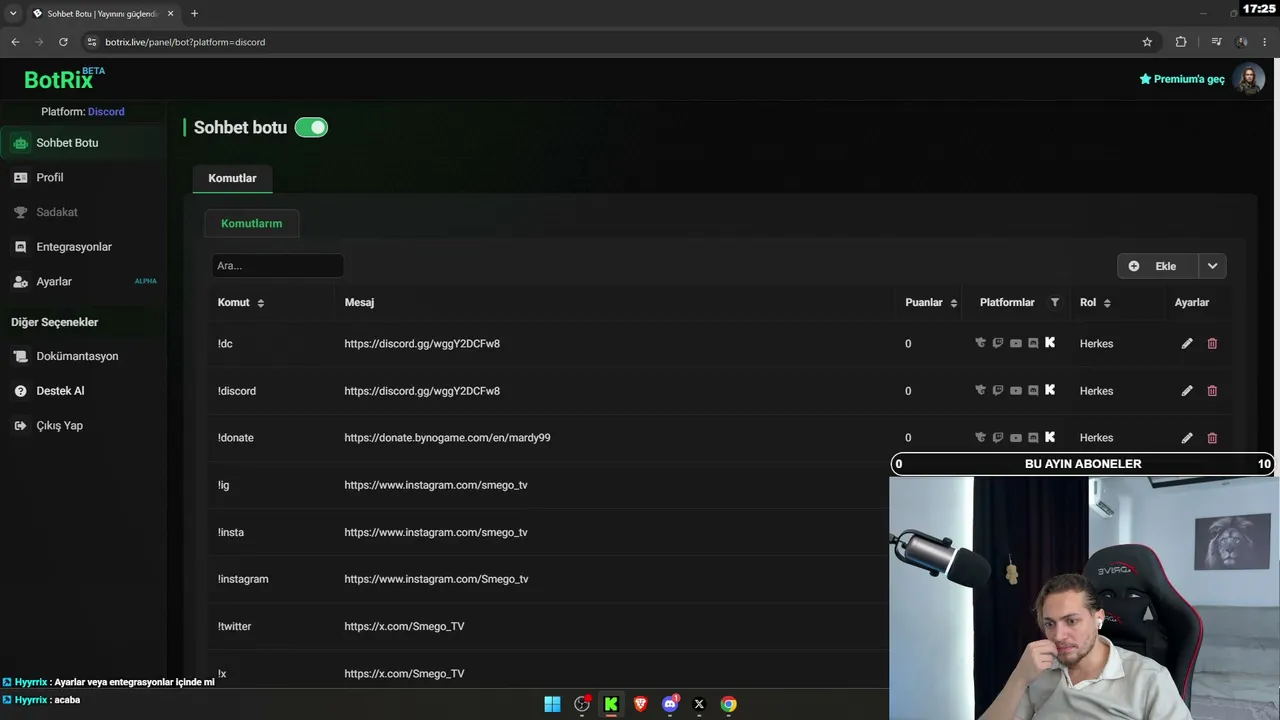Add a new command with Ekle
This screenshot has height=720, width=1280.
click(1158, 266)
